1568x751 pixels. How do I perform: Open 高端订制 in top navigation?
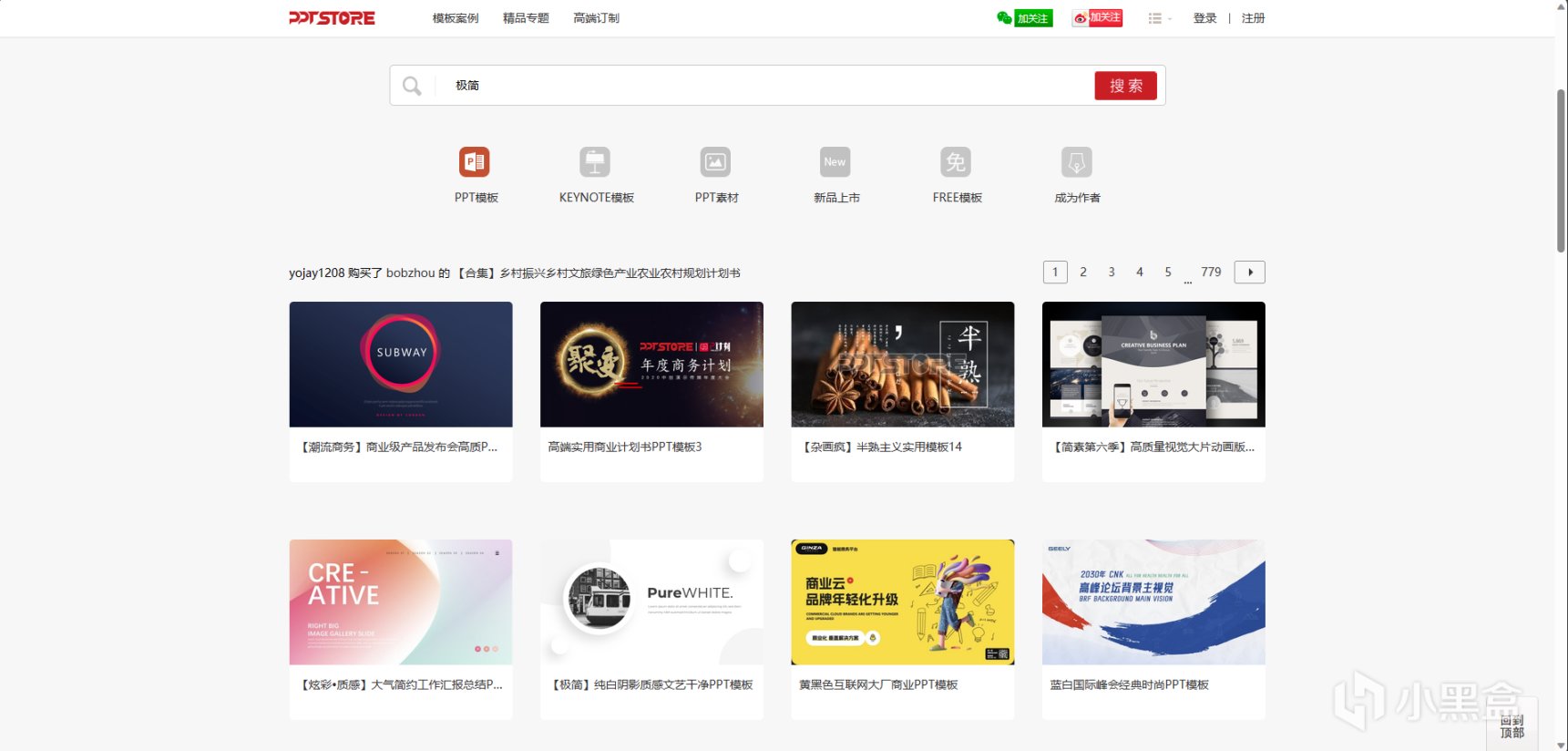(597, 18)
